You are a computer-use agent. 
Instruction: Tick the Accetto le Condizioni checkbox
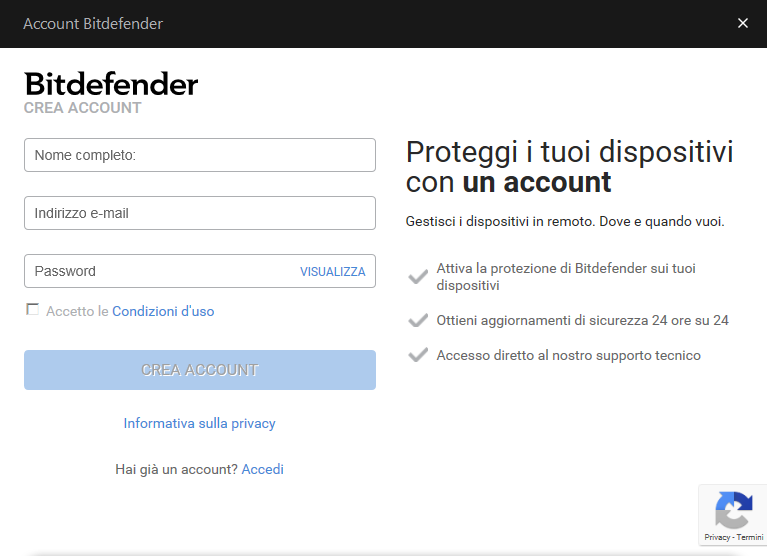tap(33, 310)
